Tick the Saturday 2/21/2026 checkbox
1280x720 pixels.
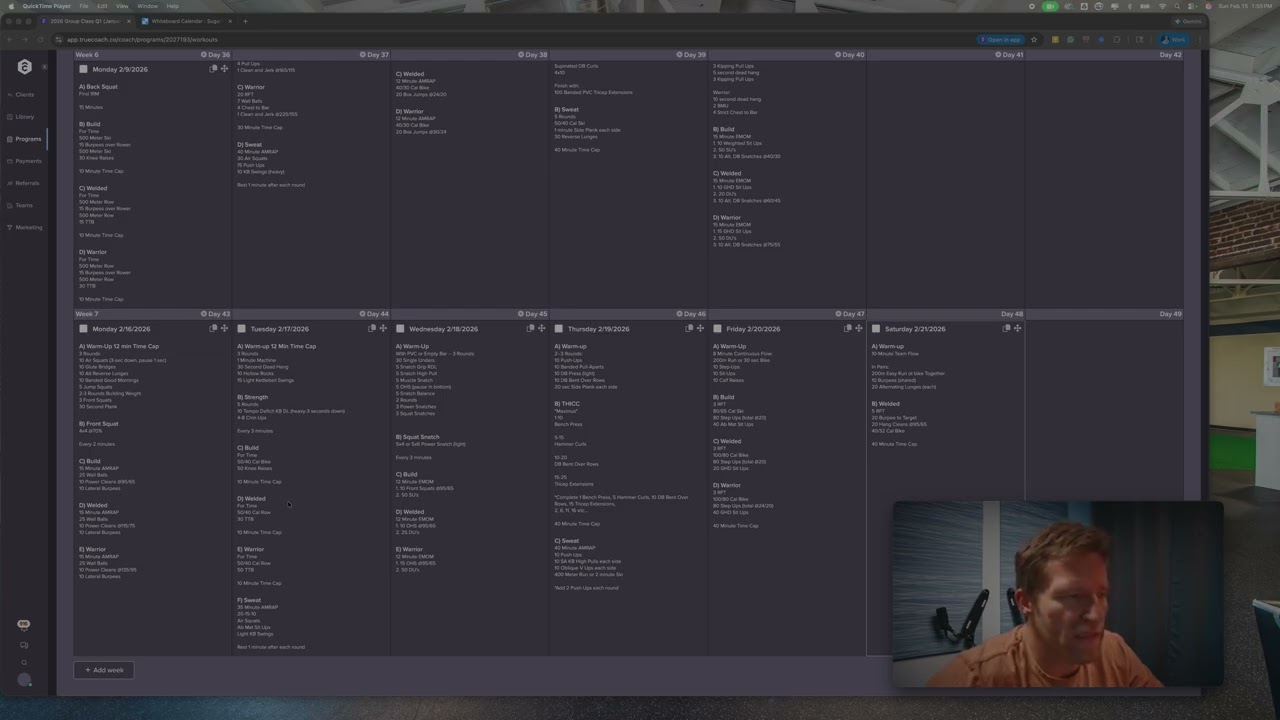click(x=876, y=328)
